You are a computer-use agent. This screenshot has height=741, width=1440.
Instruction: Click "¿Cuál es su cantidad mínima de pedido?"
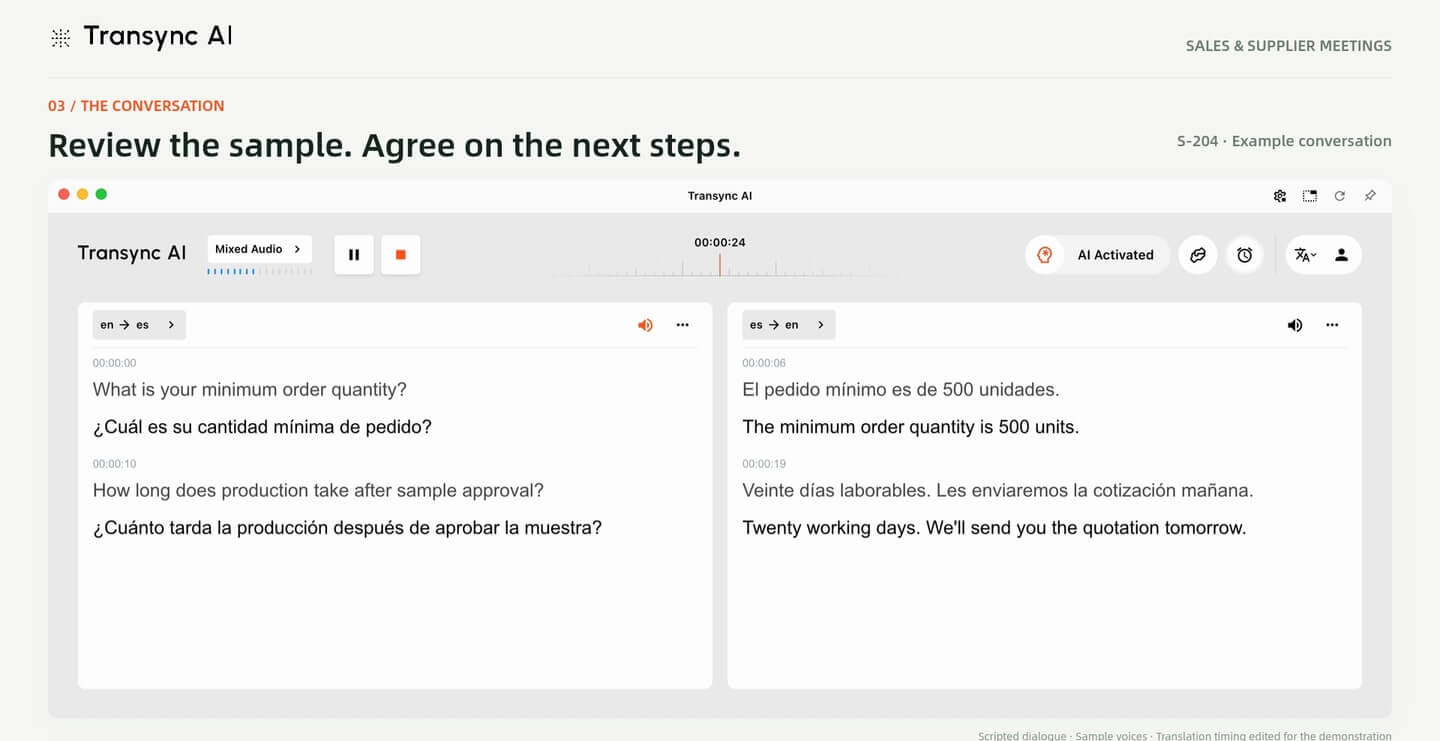[262, 427]
